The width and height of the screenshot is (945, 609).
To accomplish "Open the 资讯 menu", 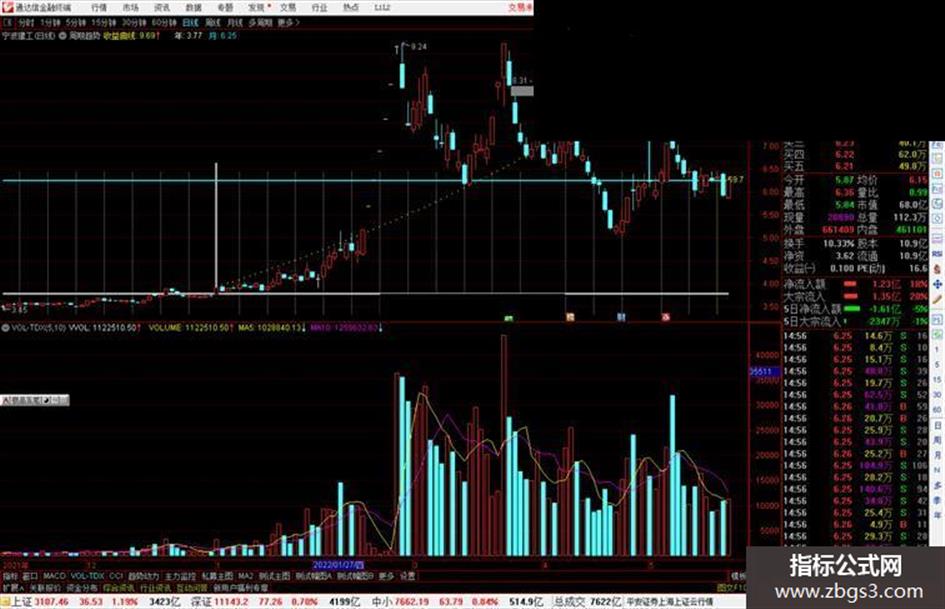I will click(x=162, y=7).
